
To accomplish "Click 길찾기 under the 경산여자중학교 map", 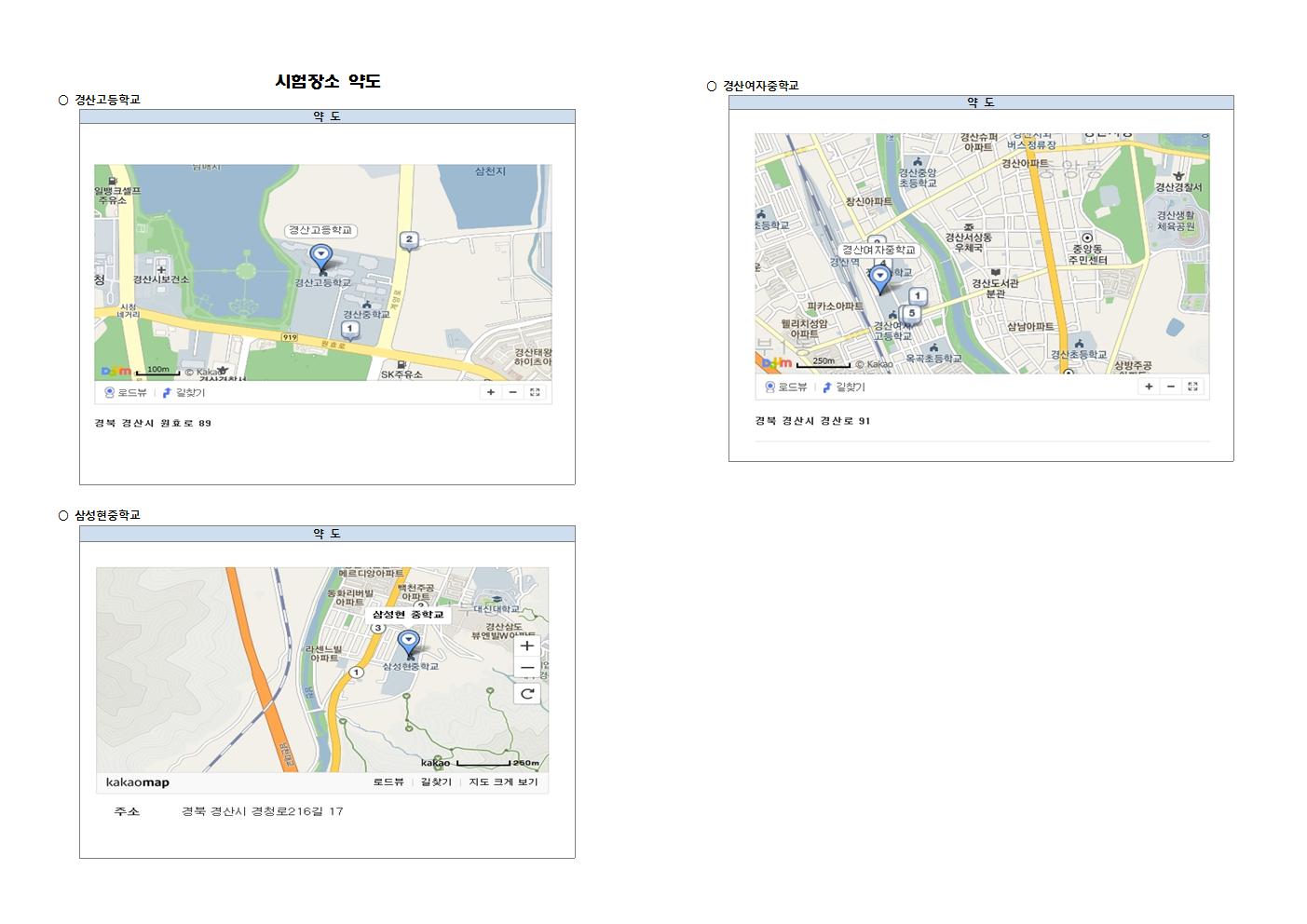I will coord(844,387).
